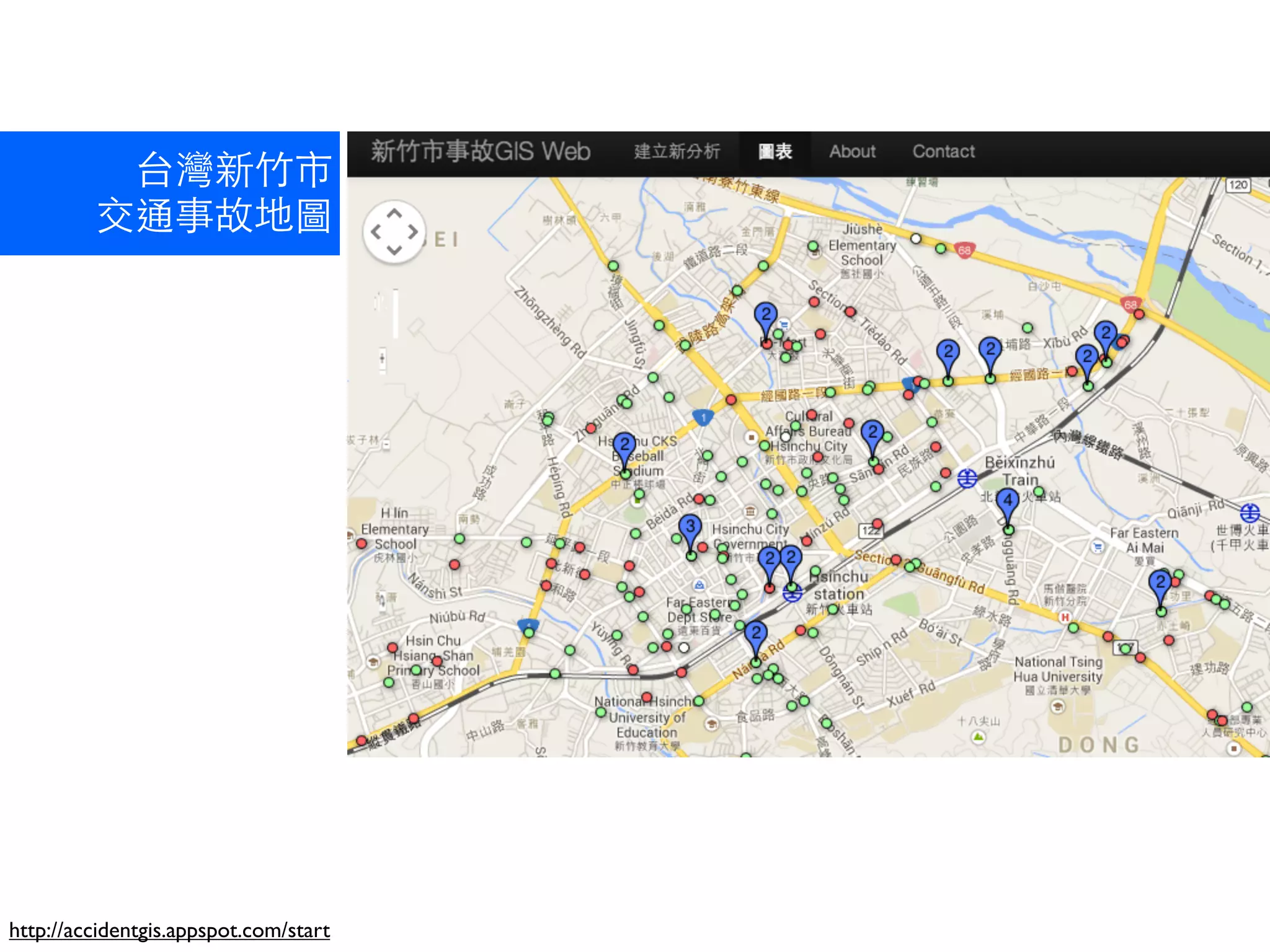Click the green dot beside Jiushe Elementary School
The width and height of the screenshot is (1270, 952).
click(813, 246)
